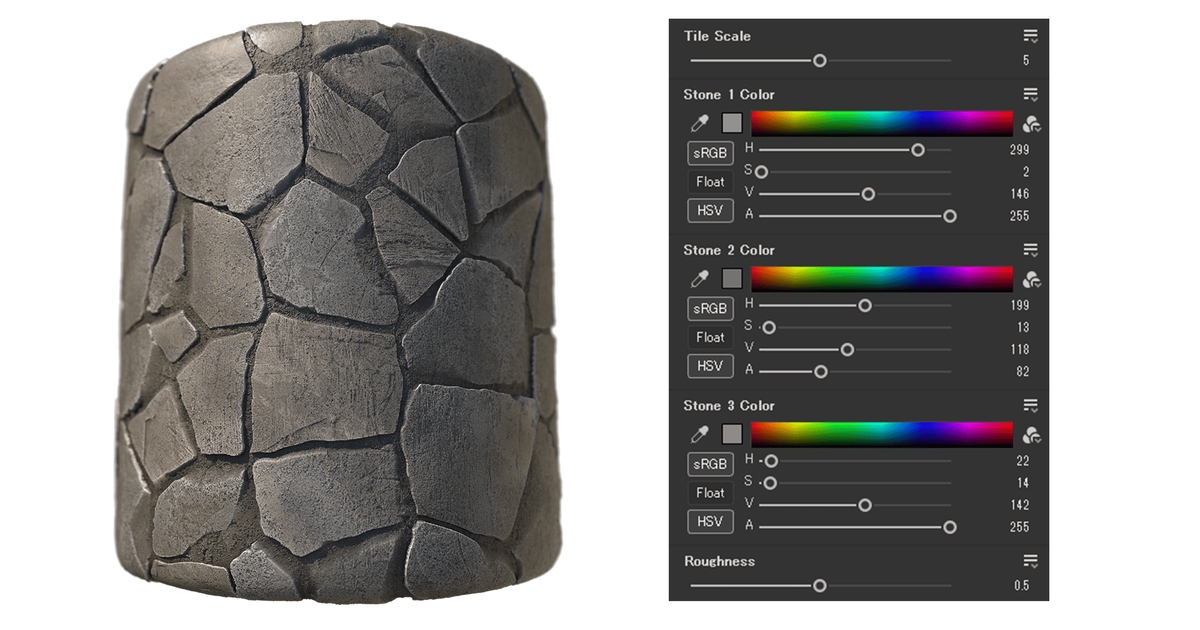Screen dimensions: 1200x630
Task: Click the Stone 1 Color gray swatch
Action: click(732, 123)
